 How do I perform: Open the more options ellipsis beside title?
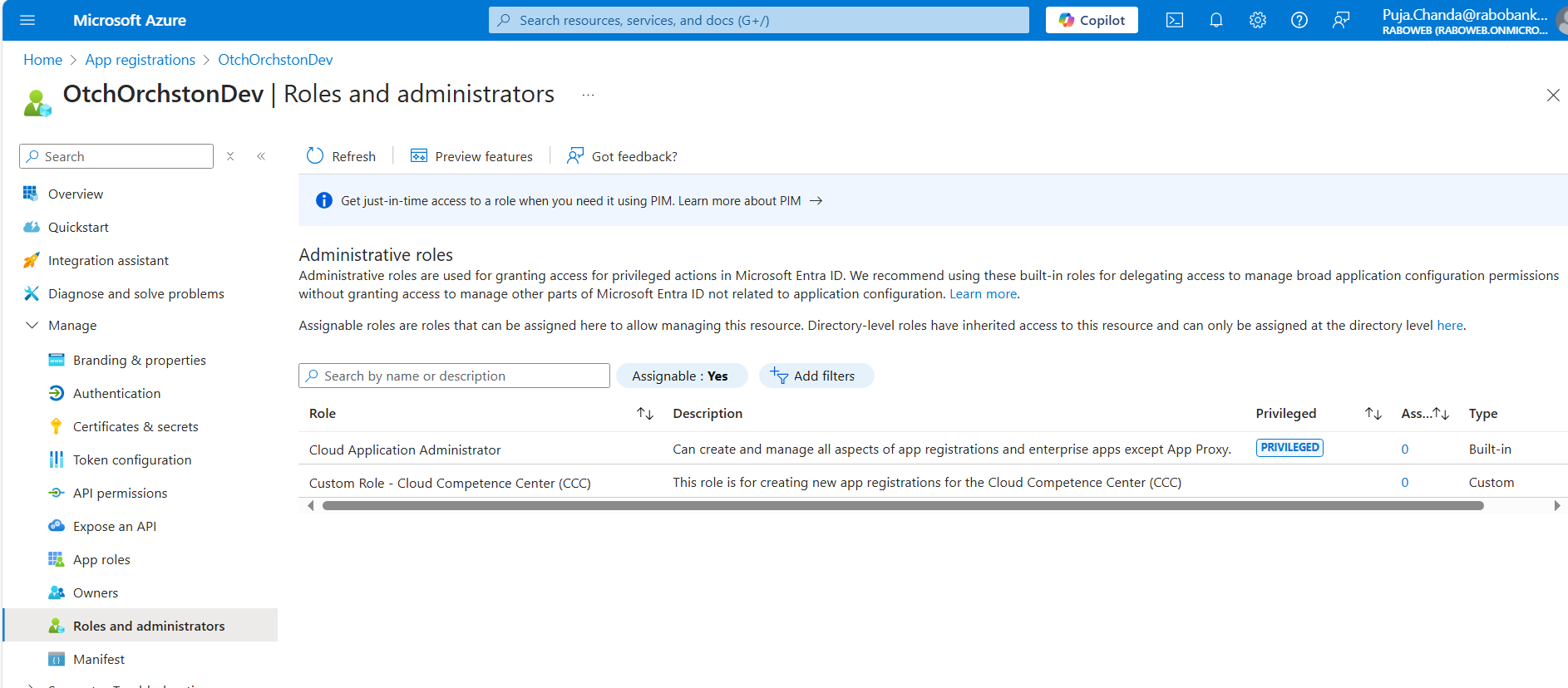tap(588, 95)
